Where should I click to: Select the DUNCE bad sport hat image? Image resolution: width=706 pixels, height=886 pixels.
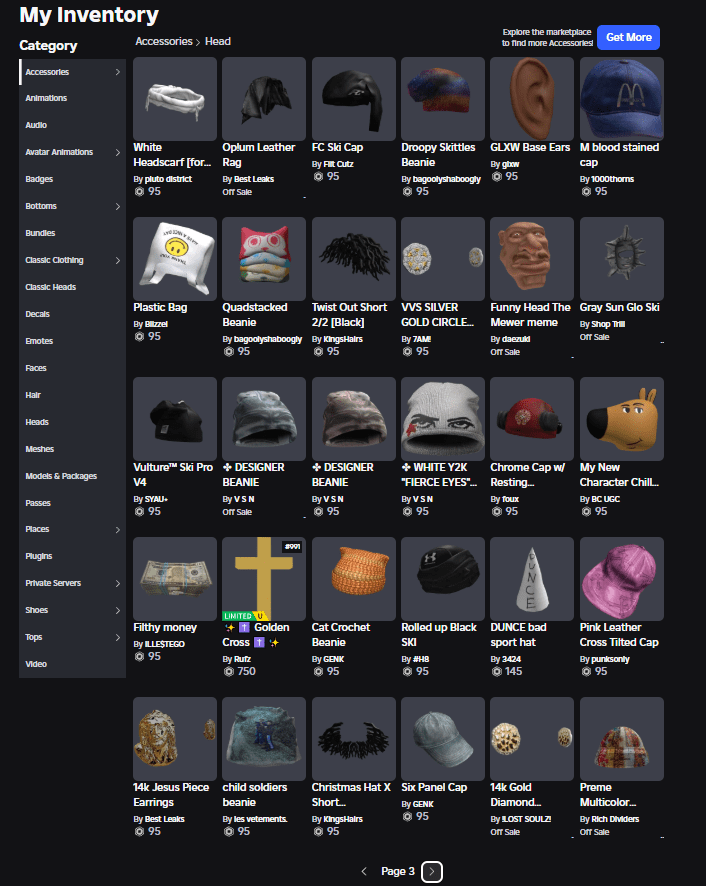coord(532,578)
